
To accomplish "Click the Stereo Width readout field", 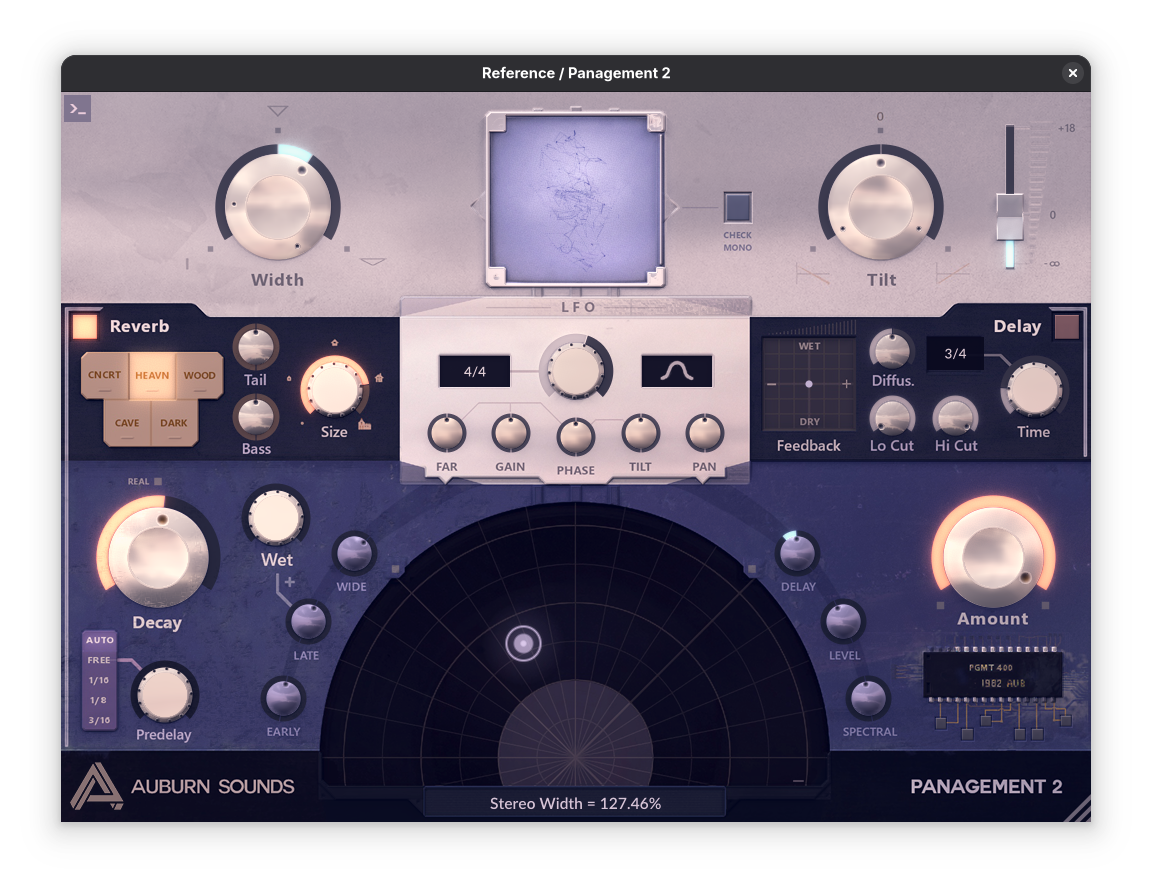I will coord(575,803).
